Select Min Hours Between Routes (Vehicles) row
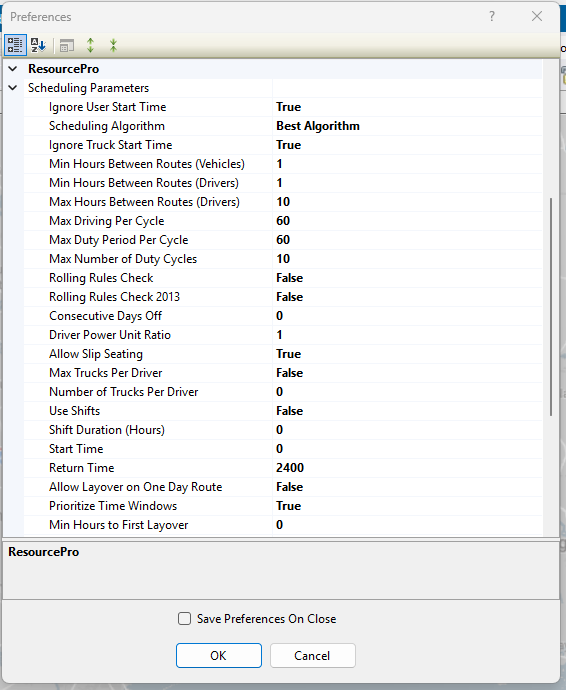Screen dimensions: 566x690 tap(283, 164)
